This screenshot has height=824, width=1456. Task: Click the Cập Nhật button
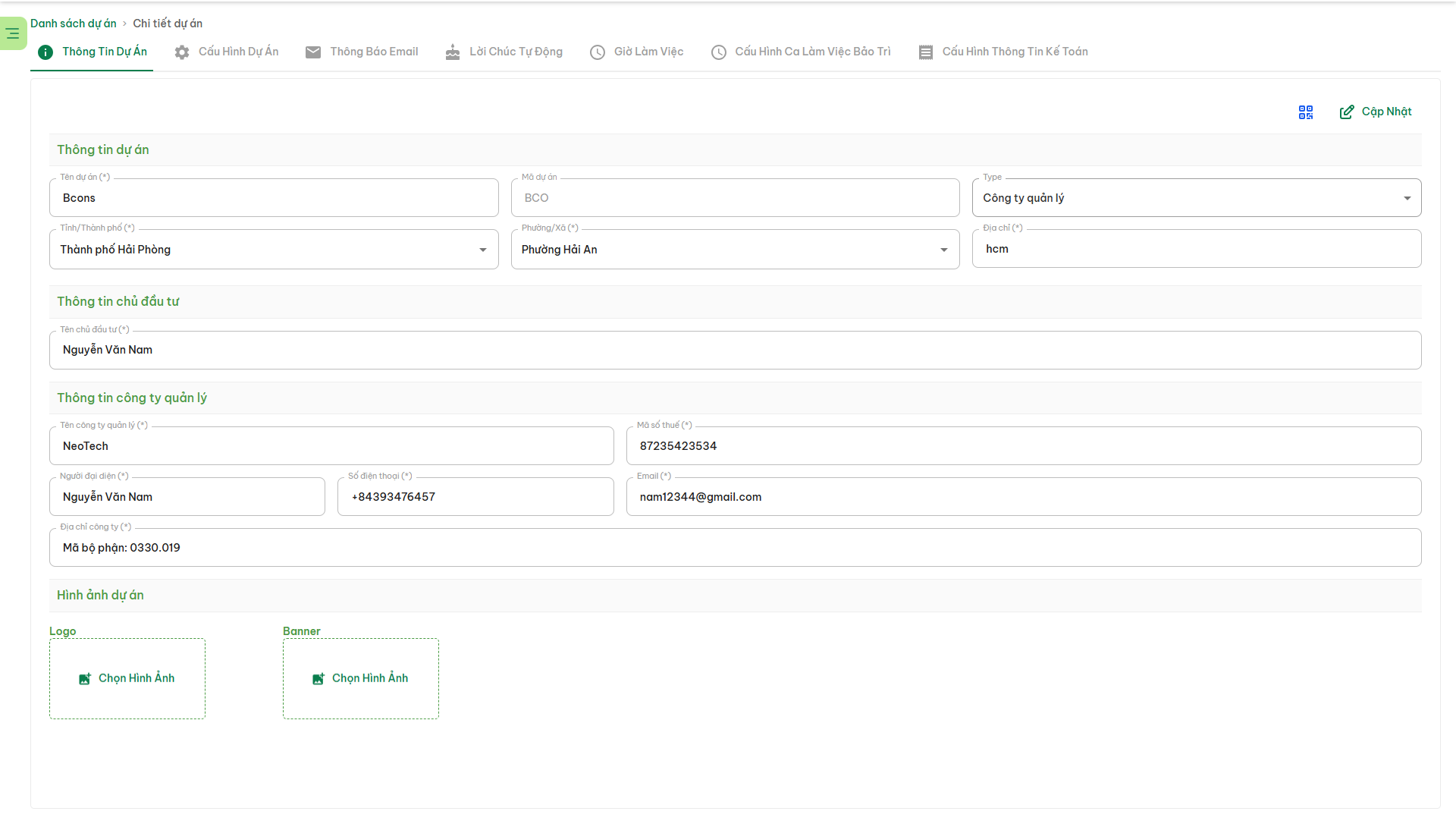coord(1385,112)
